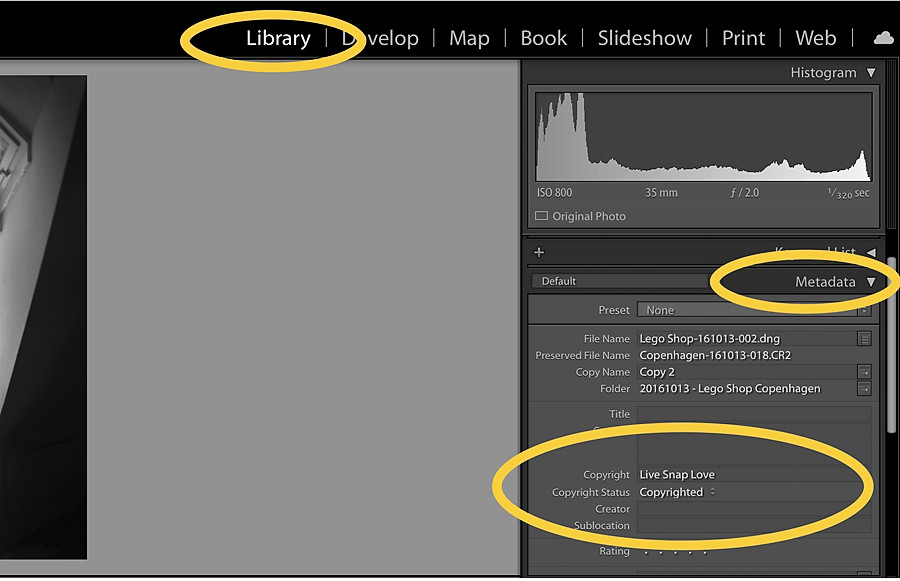Screen dimensions: 900x581
Task: Click the arrow button beside Folder field
Action: 864,389
